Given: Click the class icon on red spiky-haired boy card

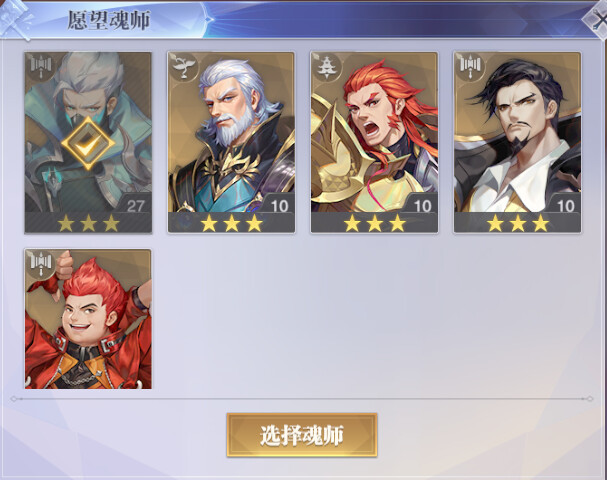Looking at the screenshot, I should [x=41, y=264].
